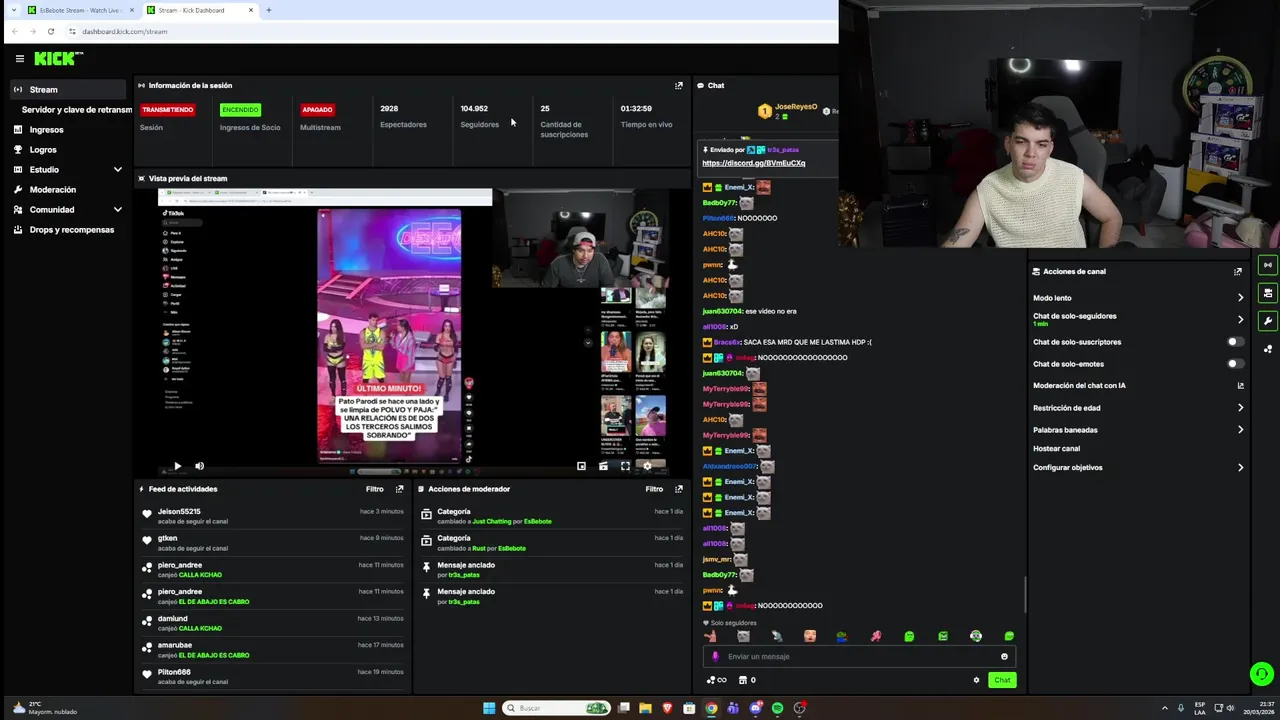Click the browser address bar
Screen dimensions: 1280x720
point(450,31)
